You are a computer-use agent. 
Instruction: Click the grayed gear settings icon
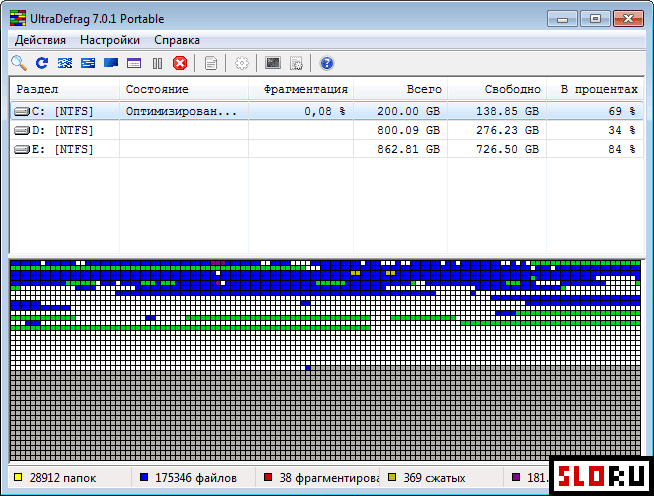[241, 63]
